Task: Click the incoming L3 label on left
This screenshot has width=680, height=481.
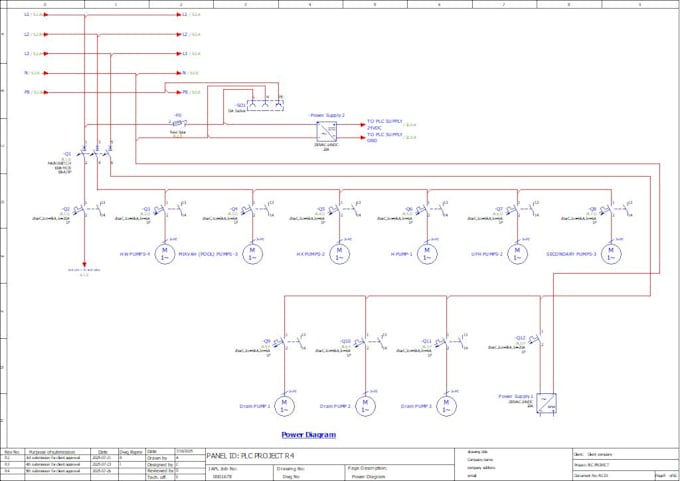Action: click(27, 53)
